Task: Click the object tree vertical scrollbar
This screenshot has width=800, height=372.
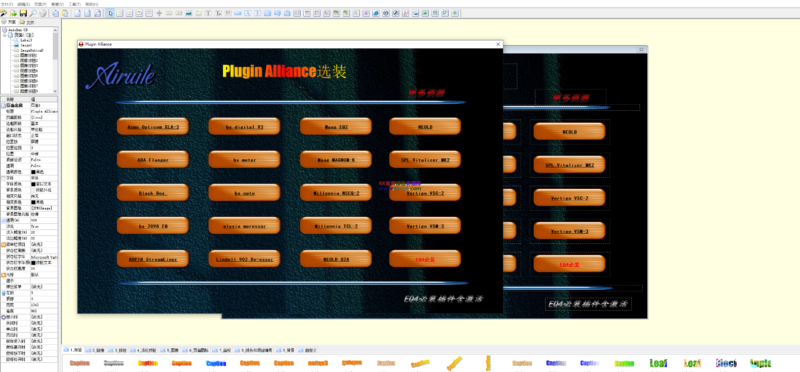Action: (x=56, y=60)
